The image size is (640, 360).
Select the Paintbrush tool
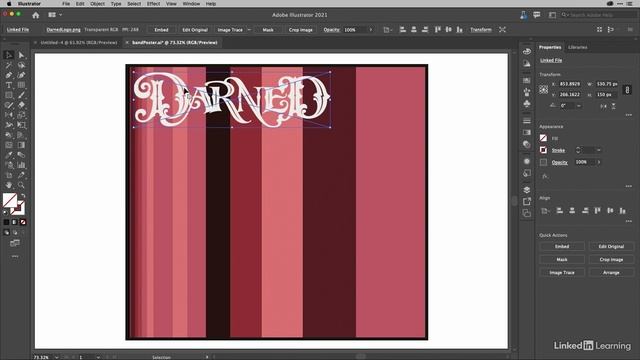[21, 95]
